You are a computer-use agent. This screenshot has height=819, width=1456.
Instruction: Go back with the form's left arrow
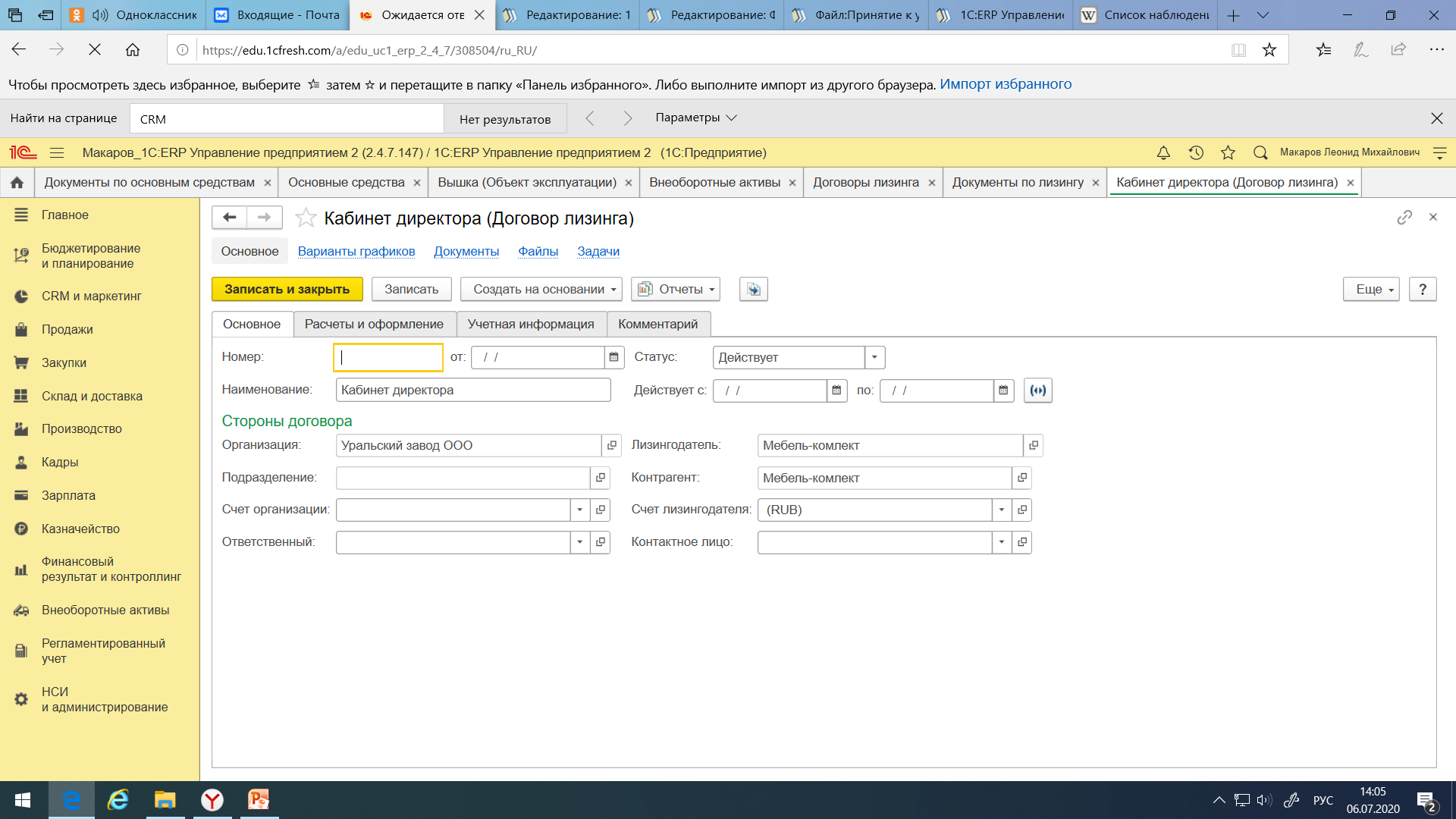[x=229, y=218]
